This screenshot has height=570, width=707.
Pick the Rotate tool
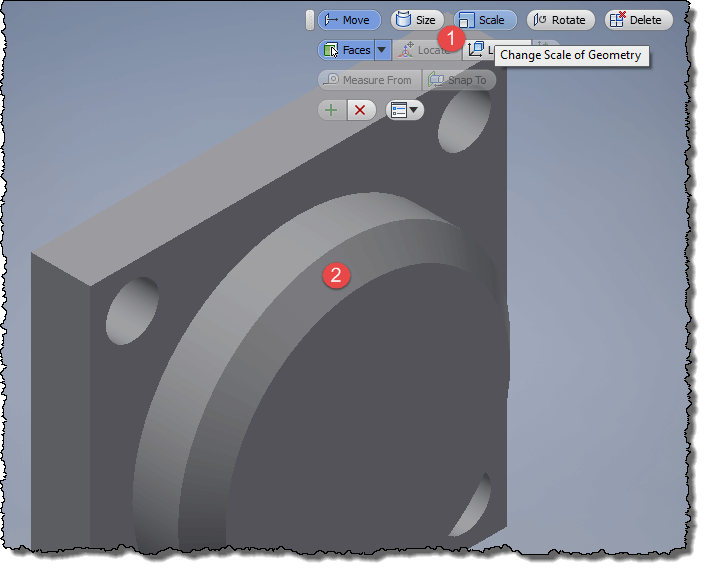(x=561, y=20)
